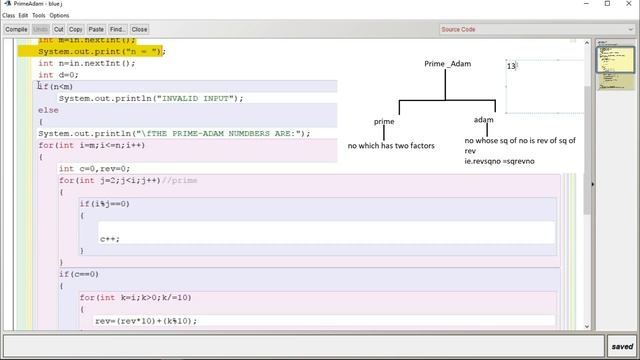Click the '//prime' comment
640x360 pixels.
point(180,180)
